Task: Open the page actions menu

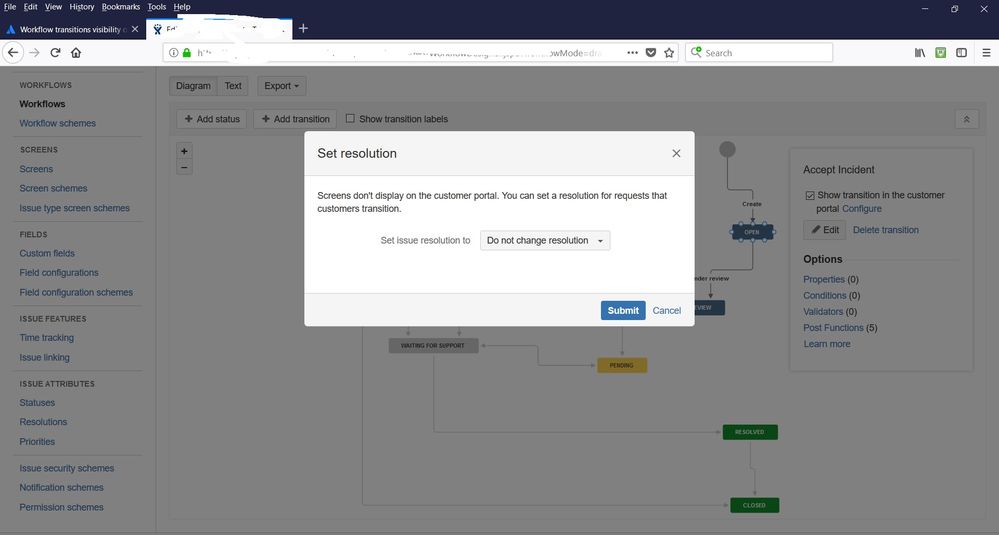Action: (632, 53)
